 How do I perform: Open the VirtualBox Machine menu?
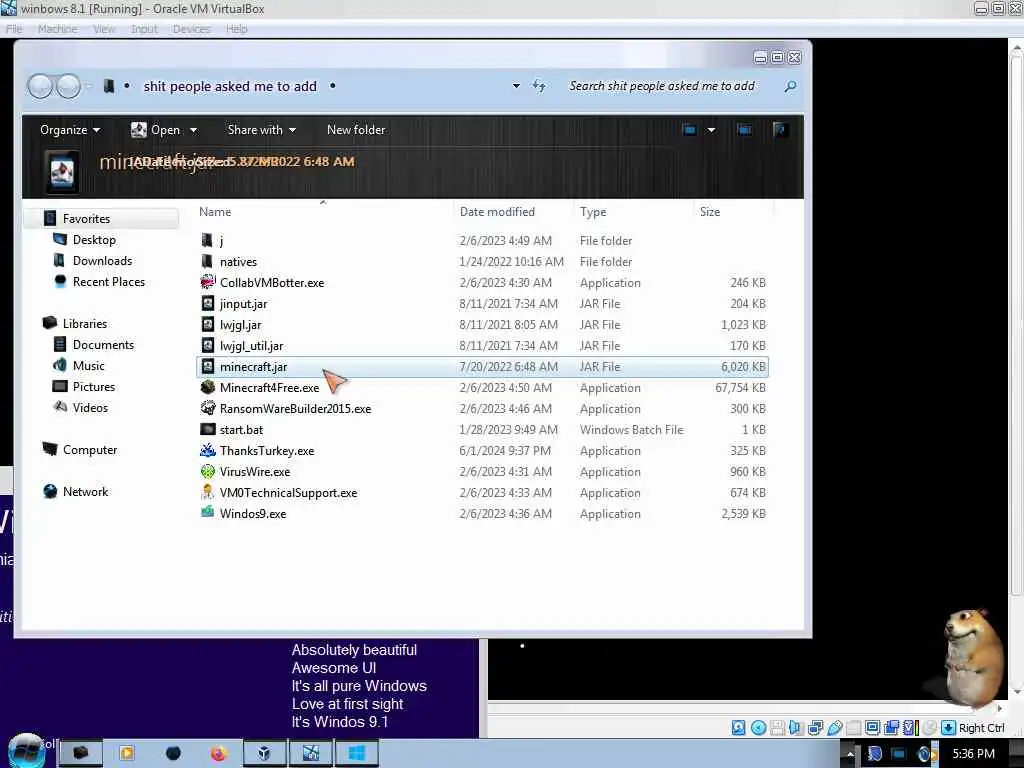(x=57, y=29)
